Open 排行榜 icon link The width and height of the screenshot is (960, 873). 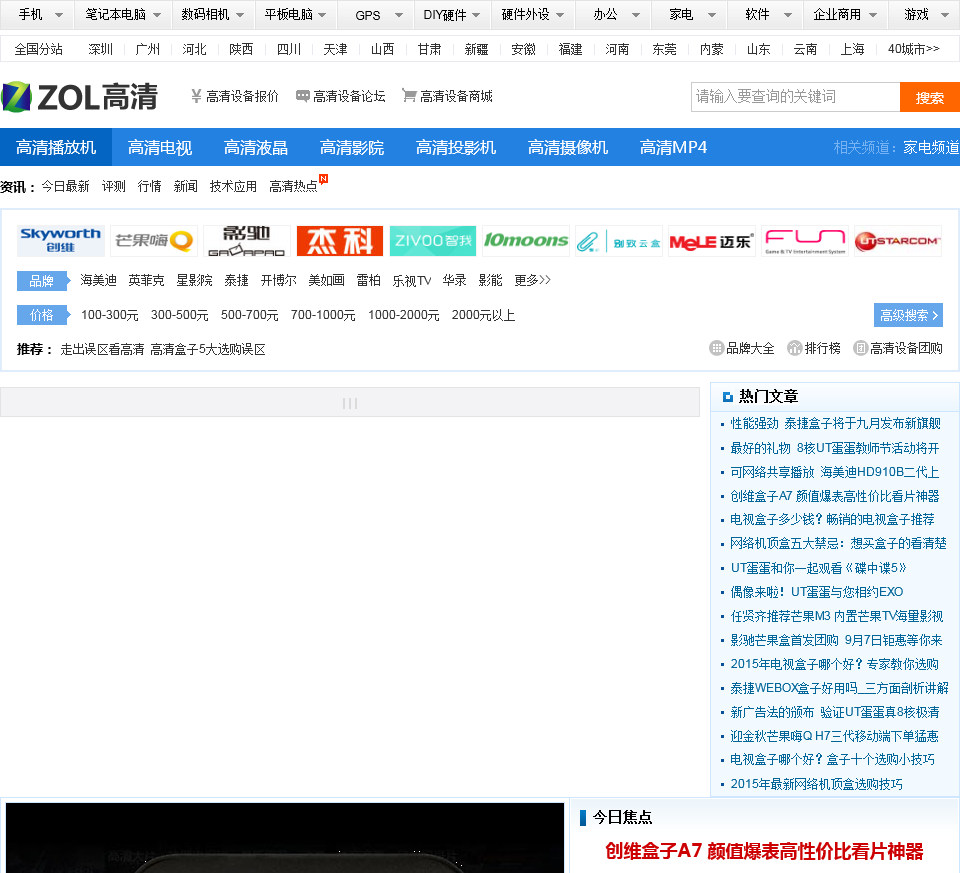[x=814, y=348]
